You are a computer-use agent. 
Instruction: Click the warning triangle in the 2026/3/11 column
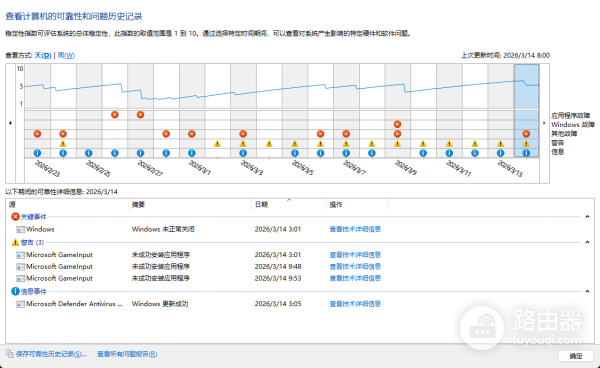(449, 144)
